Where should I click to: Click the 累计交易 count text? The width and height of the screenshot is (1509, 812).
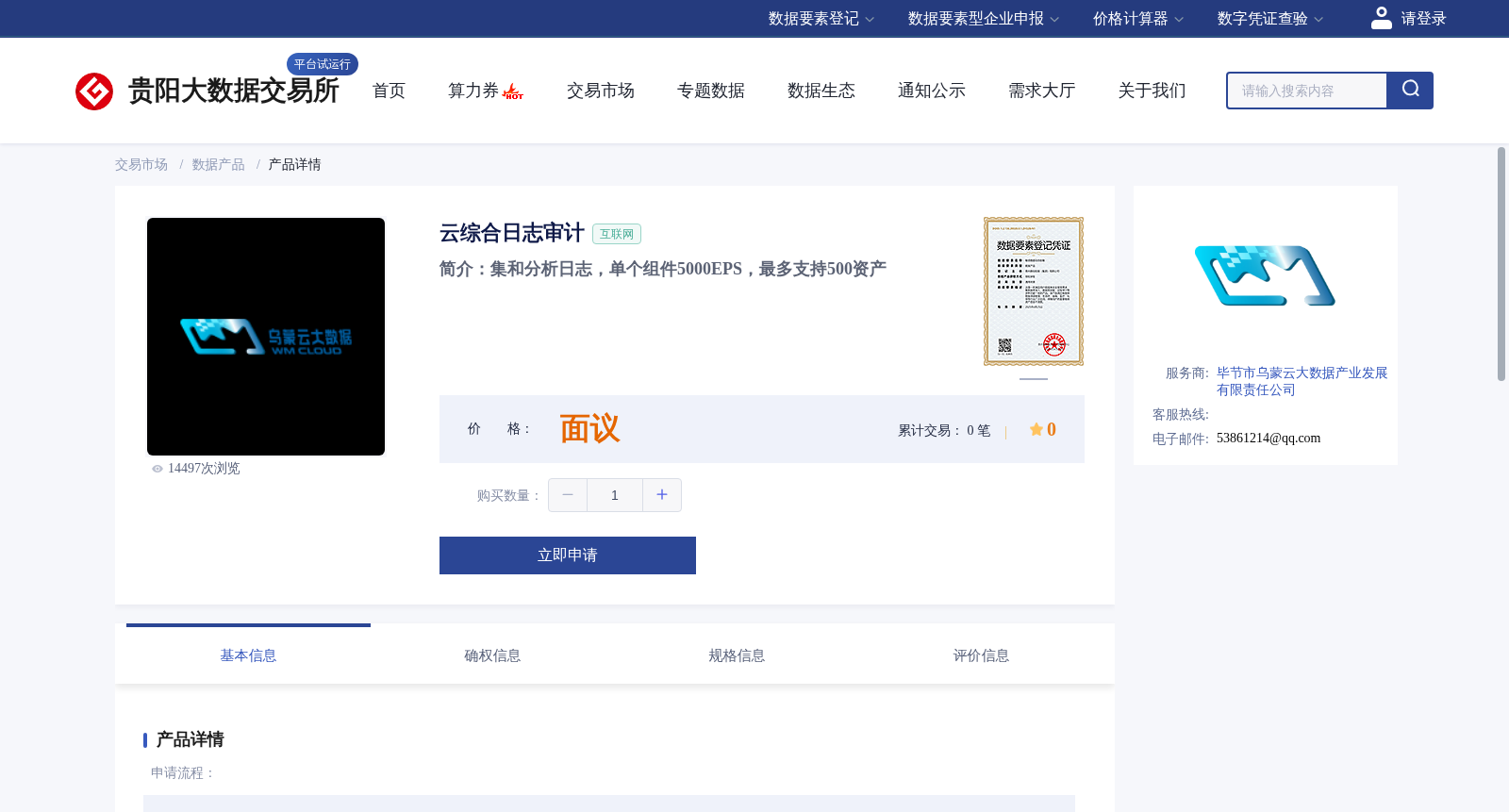pyautogui.click(x=944, y=431)
